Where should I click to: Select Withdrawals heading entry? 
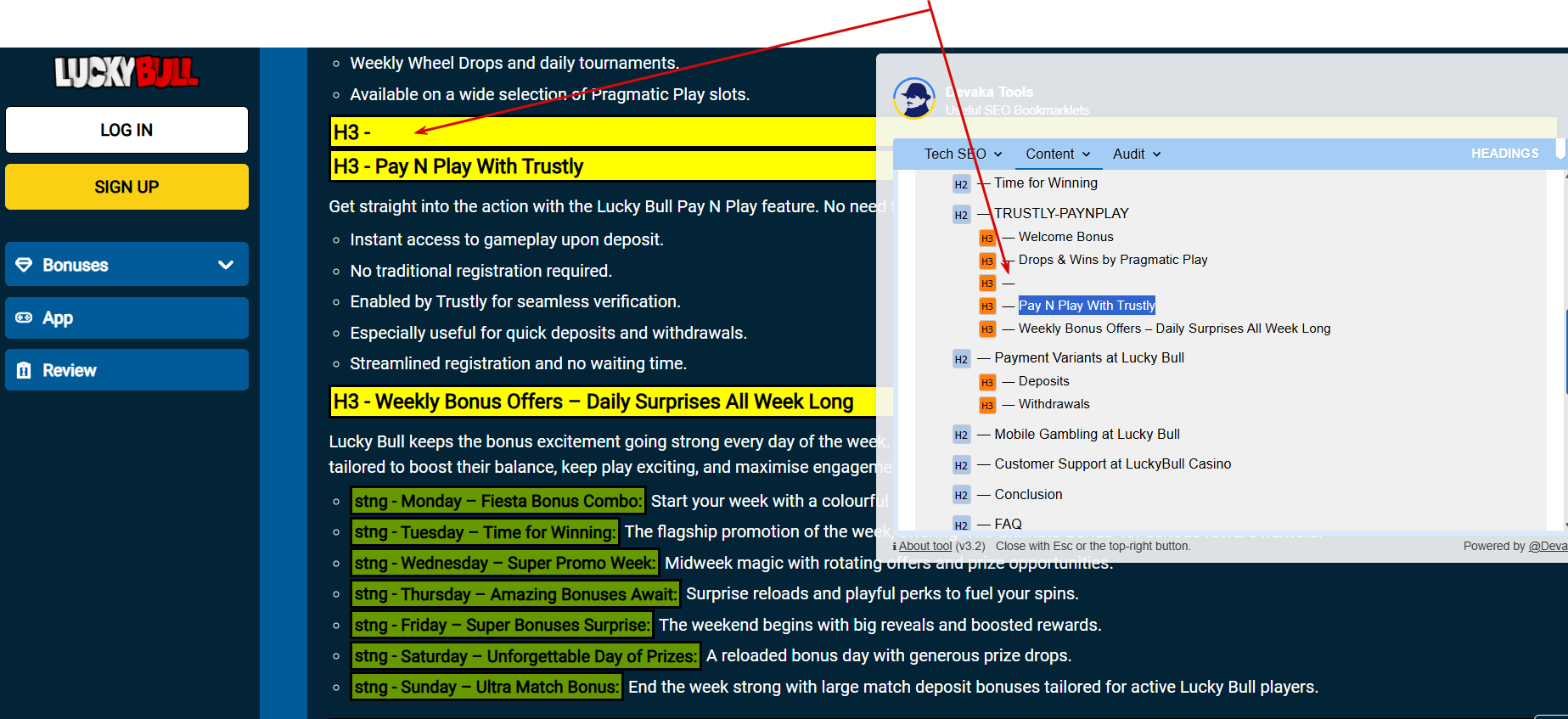tap(1054, 404)
